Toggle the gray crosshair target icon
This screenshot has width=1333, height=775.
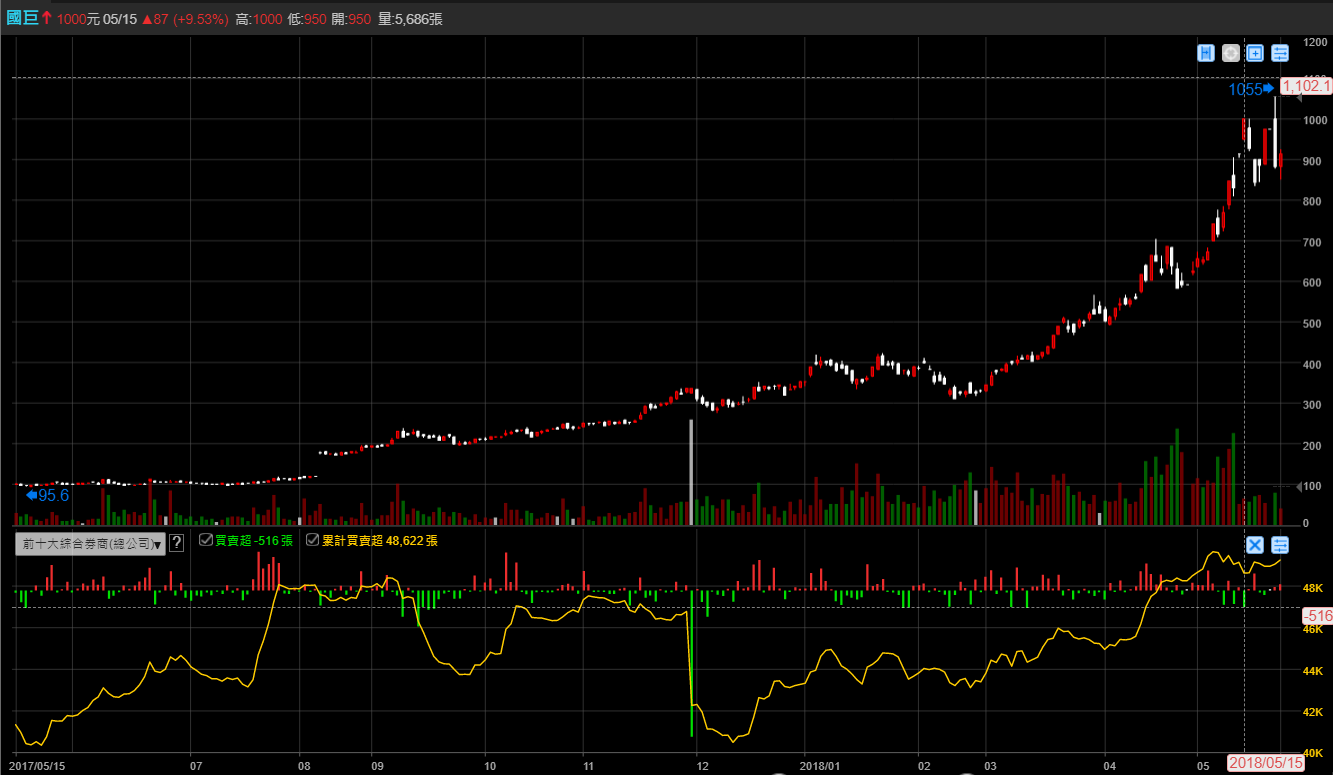pyautogui.click(x=1231, y=53)
